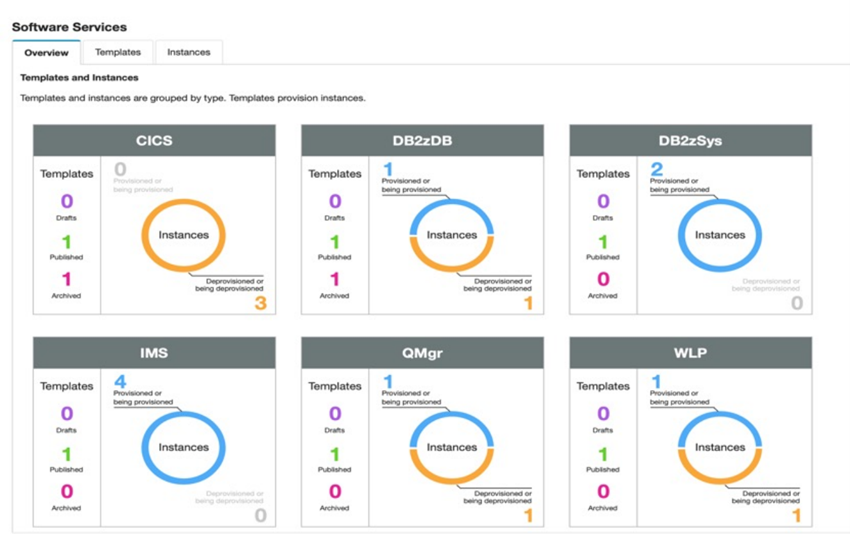This screenshot has width=850, height=534.
Task: Click IMS deprovisioned count 0
Action: (261, 515)
